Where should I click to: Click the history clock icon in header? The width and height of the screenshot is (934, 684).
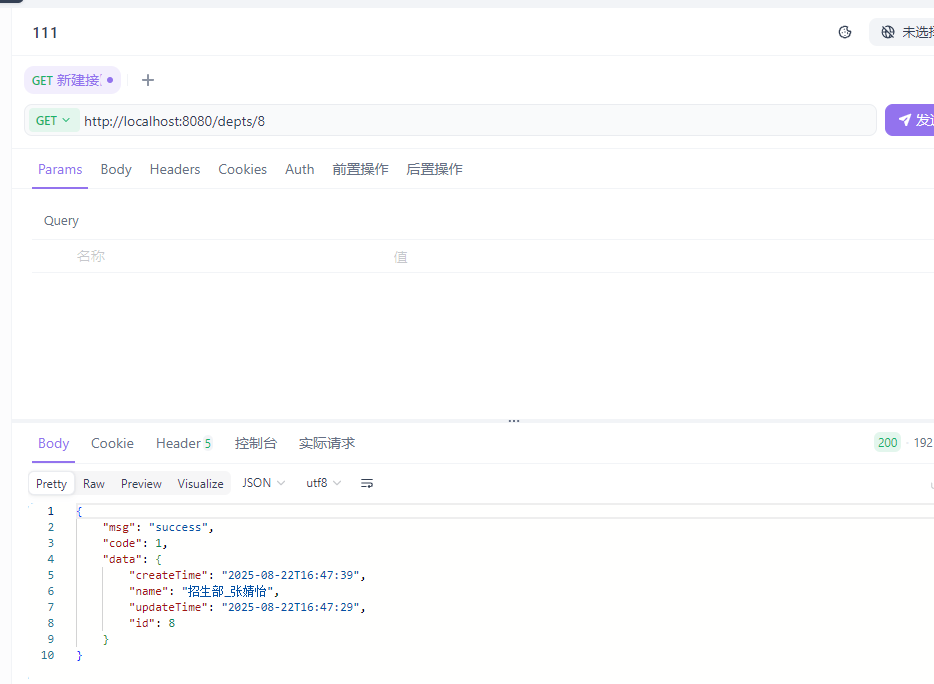tap(845, 32)
